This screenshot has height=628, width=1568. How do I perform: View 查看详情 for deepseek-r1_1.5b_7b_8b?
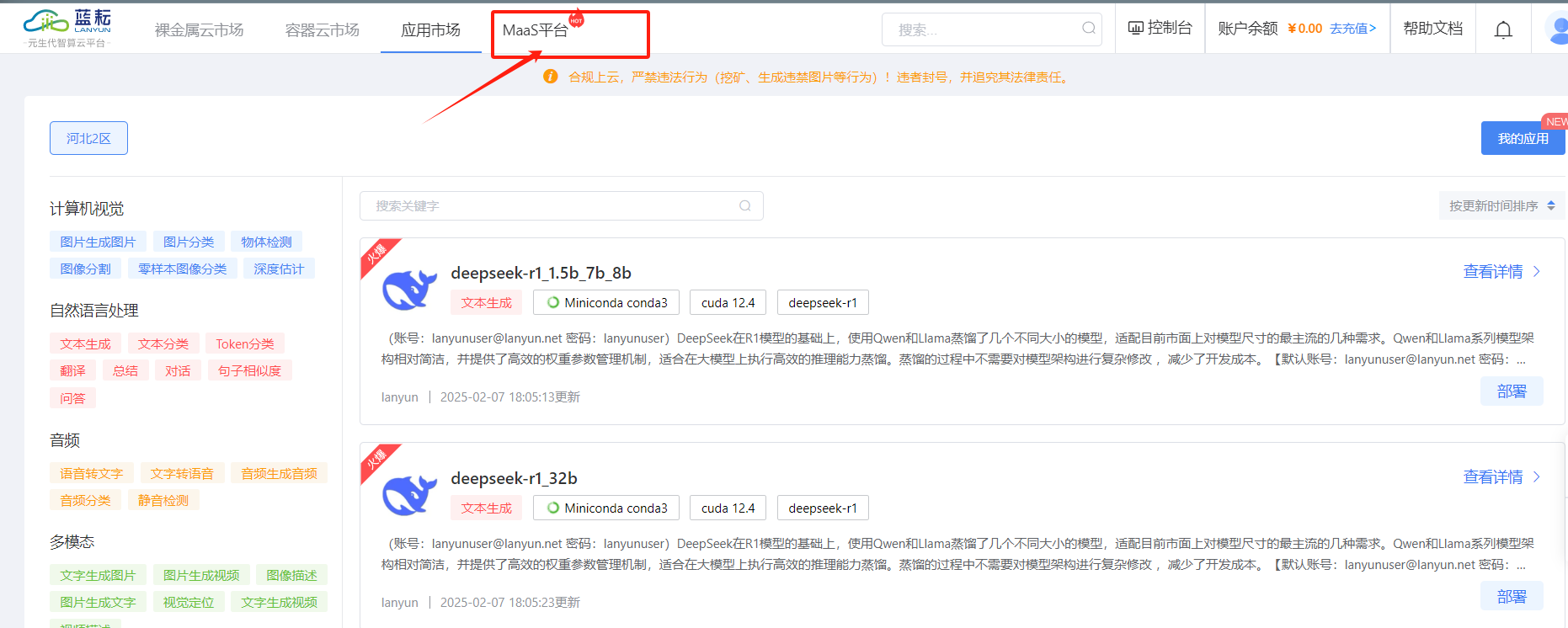point(1501,271)
